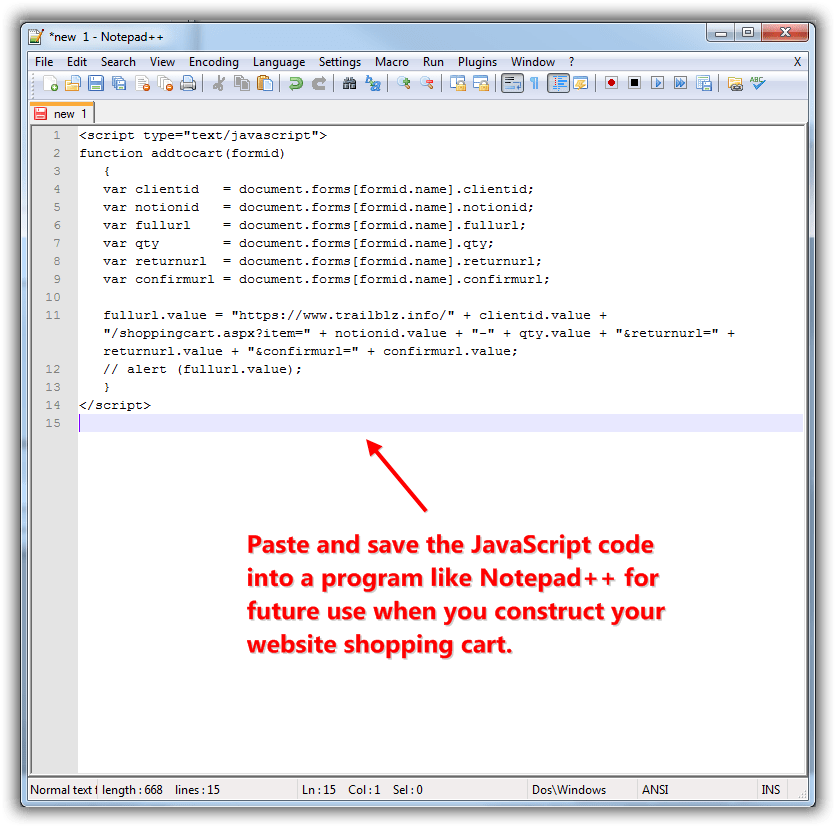Toggle Word Wrap from the toolbar
The height and width of the screenshot is (827, 836).
[x=512, y=84]
